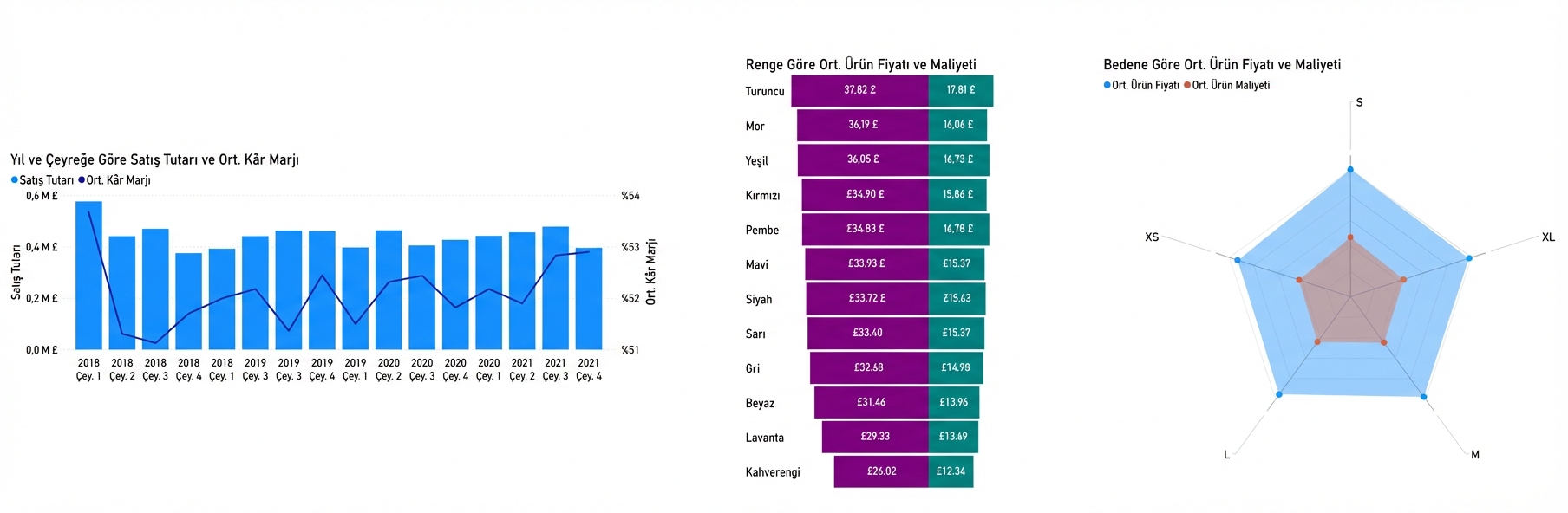
Task: Select the blue radar point near XL
Action: coord(1468,258)
